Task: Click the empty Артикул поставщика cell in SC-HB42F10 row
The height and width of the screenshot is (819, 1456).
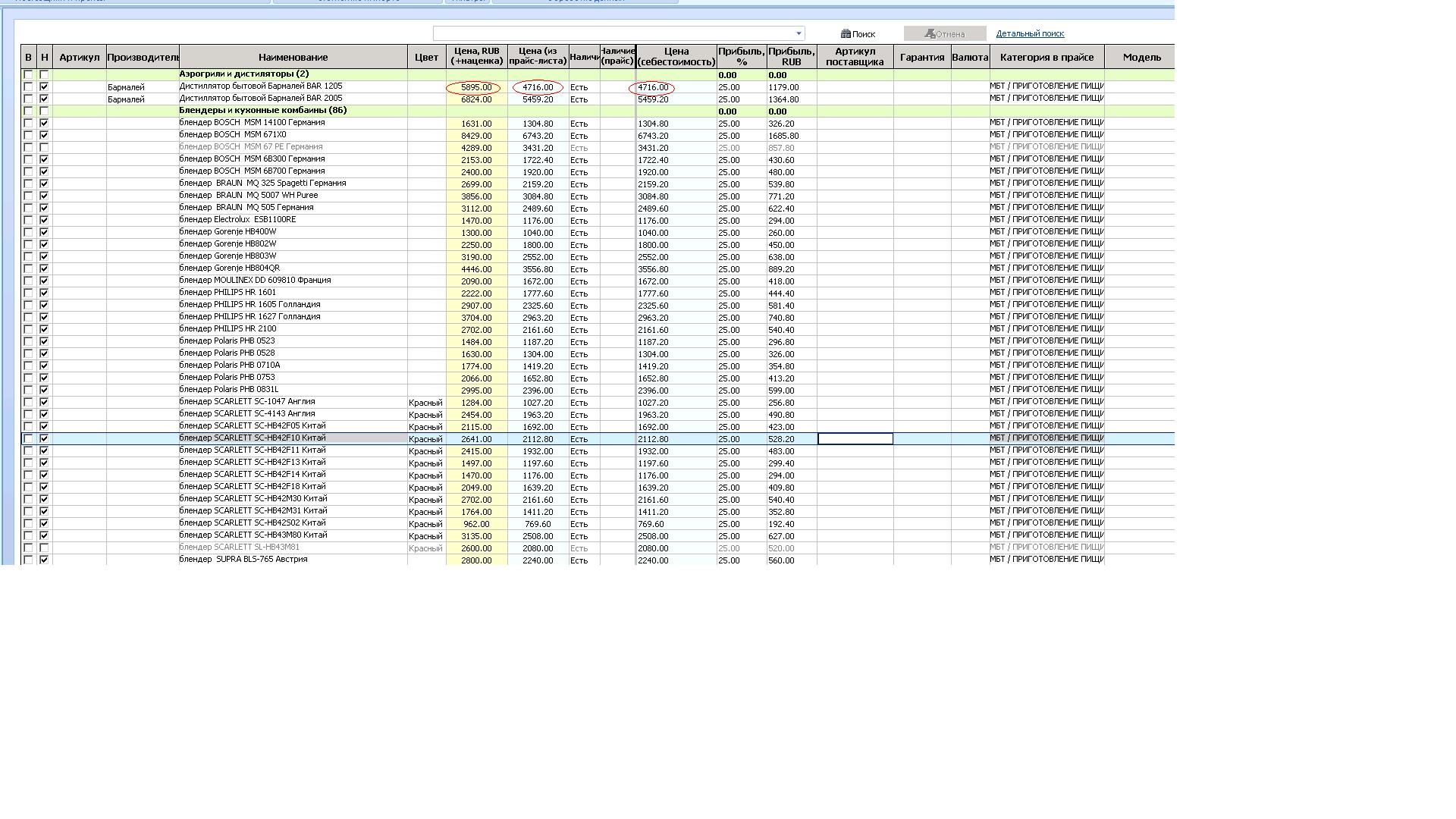Action: (855, 439)
